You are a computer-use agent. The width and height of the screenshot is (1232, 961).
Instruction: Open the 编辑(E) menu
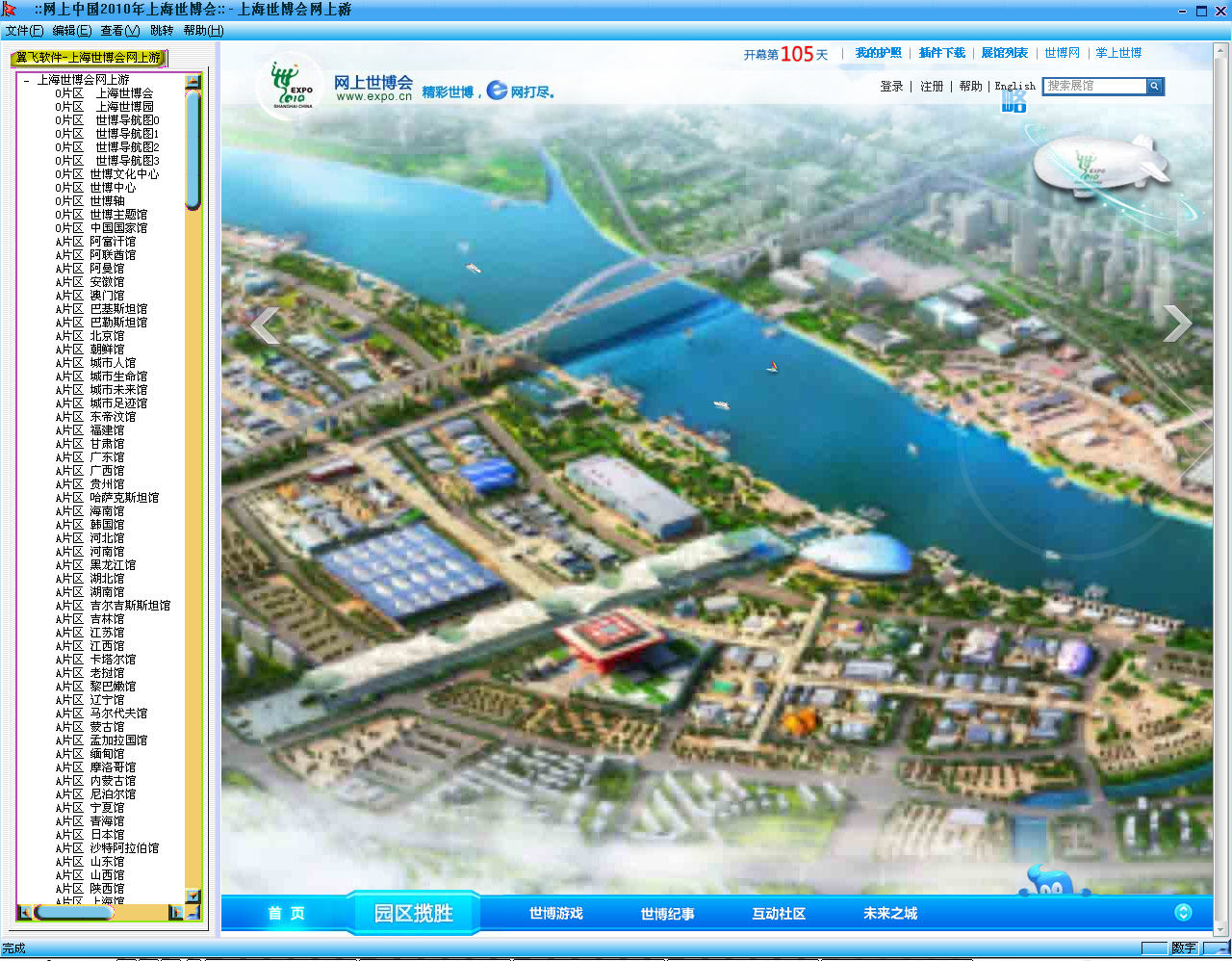coord(72,31)
